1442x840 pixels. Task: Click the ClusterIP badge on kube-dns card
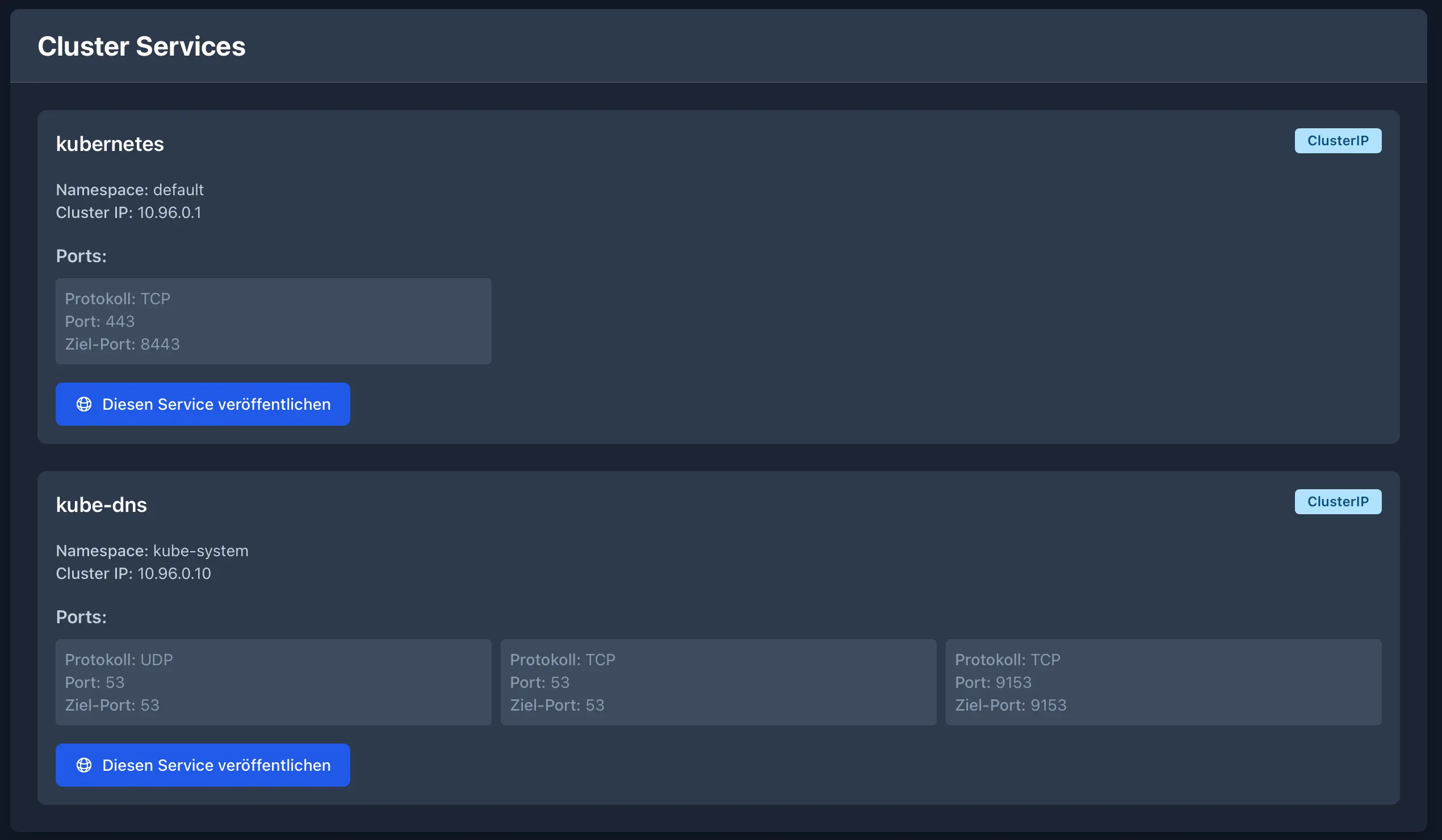pyautogui.click(x=1338, y=502)
